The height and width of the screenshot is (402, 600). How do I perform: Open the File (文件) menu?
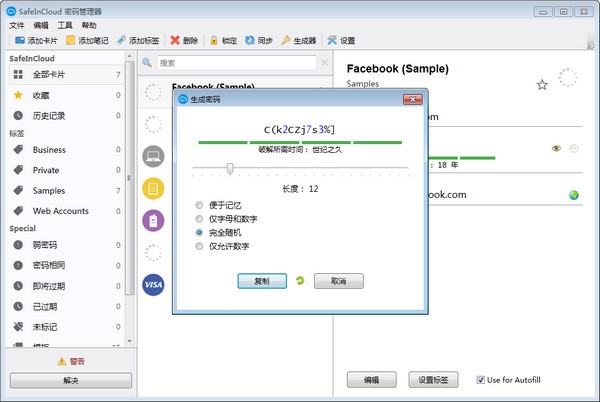coord(16,25)
